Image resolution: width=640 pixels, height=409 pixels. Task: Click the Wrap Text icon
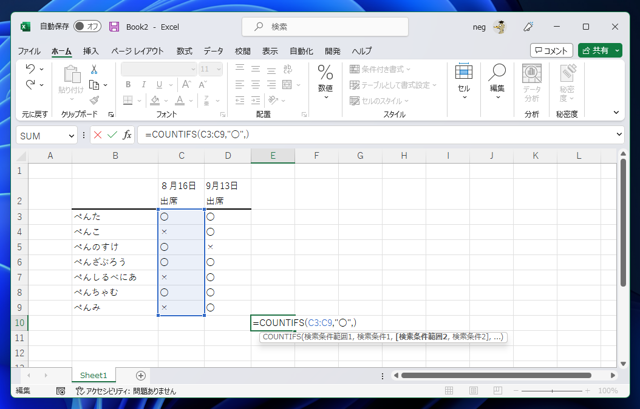point(287,69)
